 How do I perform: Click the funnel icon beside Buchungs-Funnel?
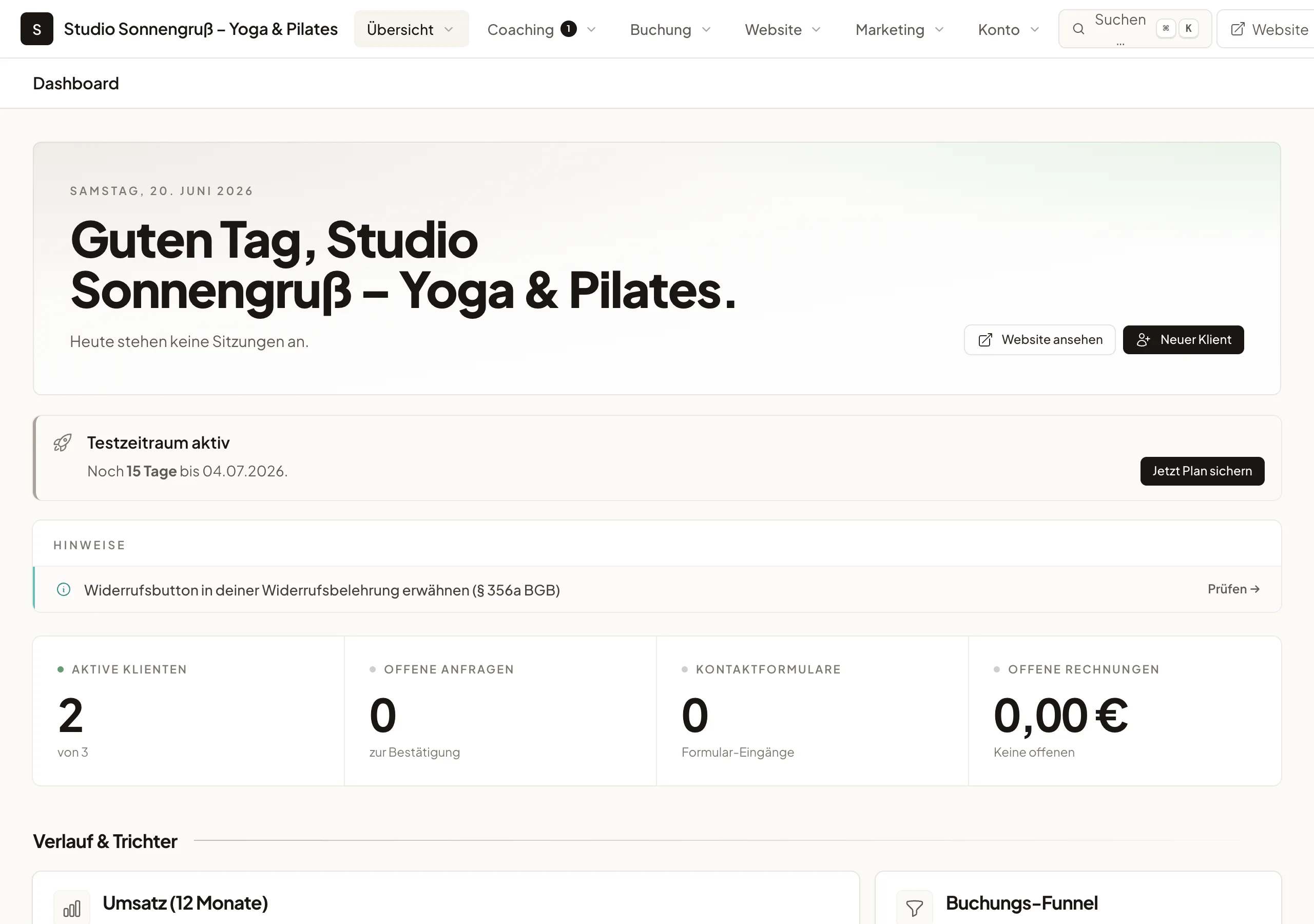click(915, 909)
